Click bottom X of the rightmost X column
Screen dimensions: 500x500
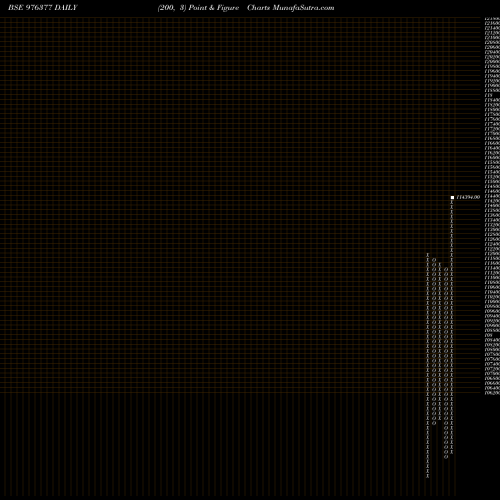click(452, 452)
